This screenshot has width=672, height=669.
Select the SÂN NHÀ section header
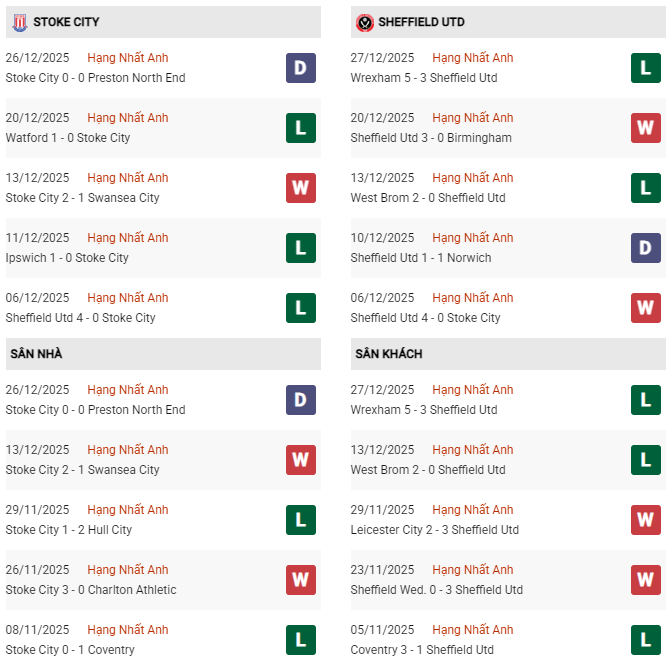(x=37, y=354)
